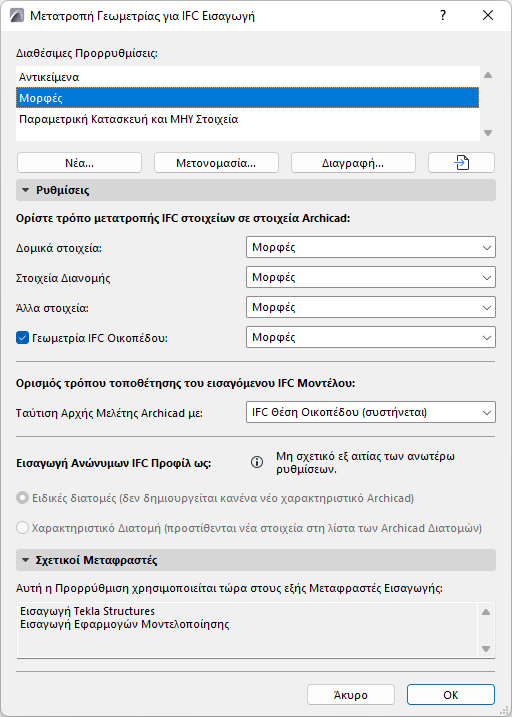
Task: Click the import preset icon button
Action: pos(461,162)
